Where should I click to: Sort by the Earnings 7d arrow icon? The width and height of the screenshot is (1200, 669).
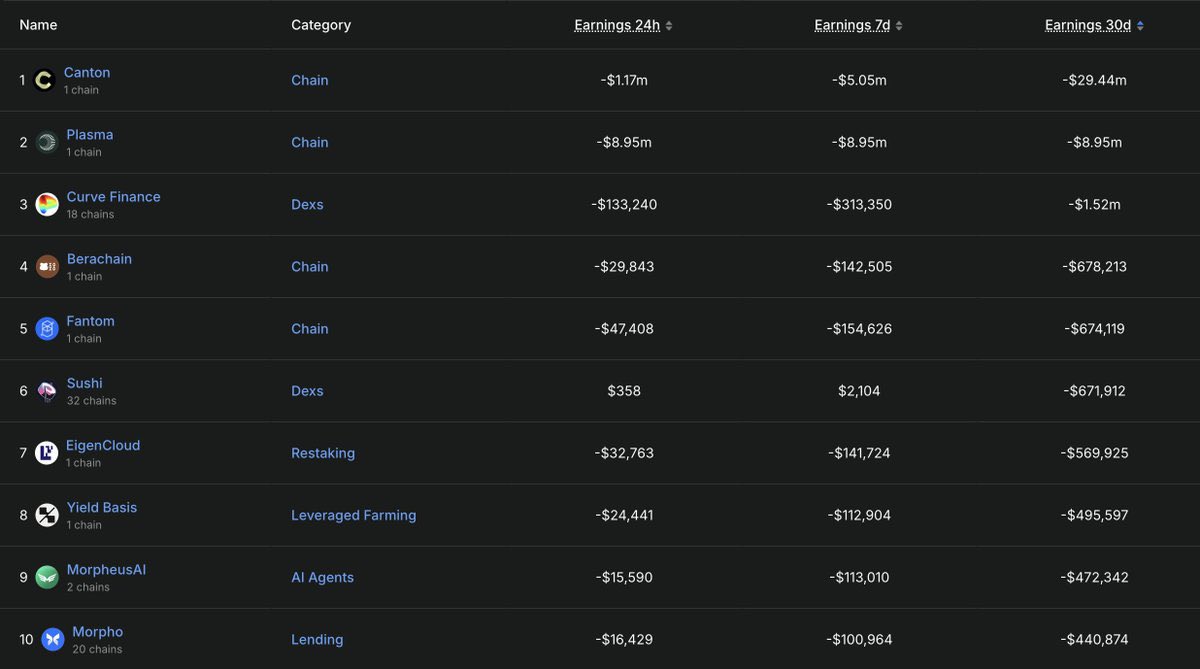tap(899, 26)
